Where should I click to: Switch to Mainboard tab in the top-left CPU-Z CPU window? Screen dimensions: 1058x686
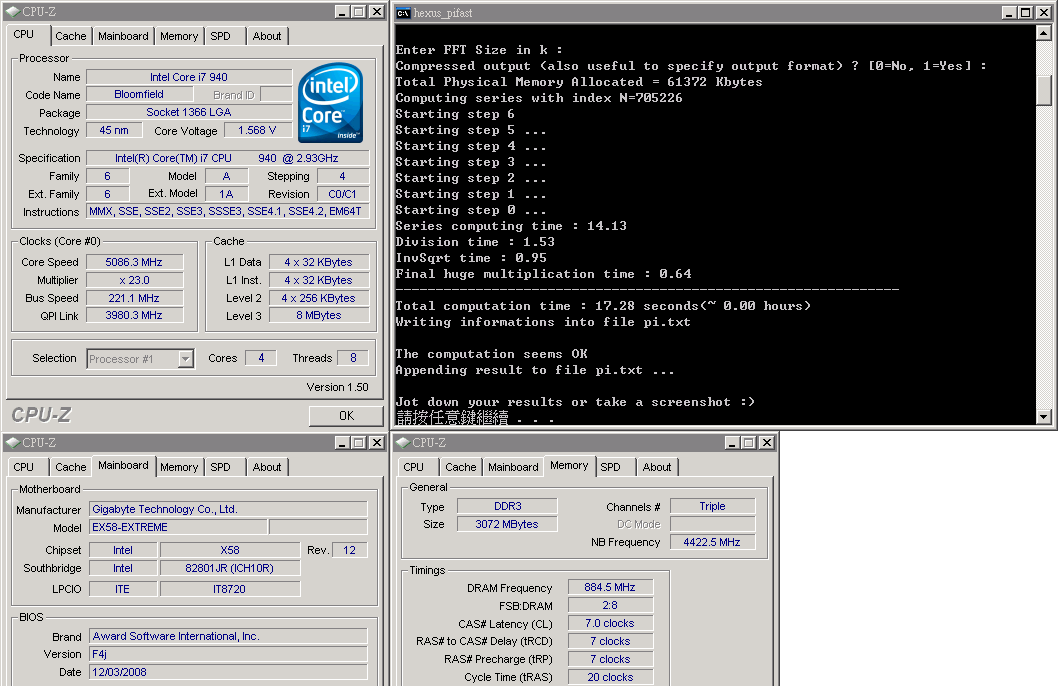123,36
